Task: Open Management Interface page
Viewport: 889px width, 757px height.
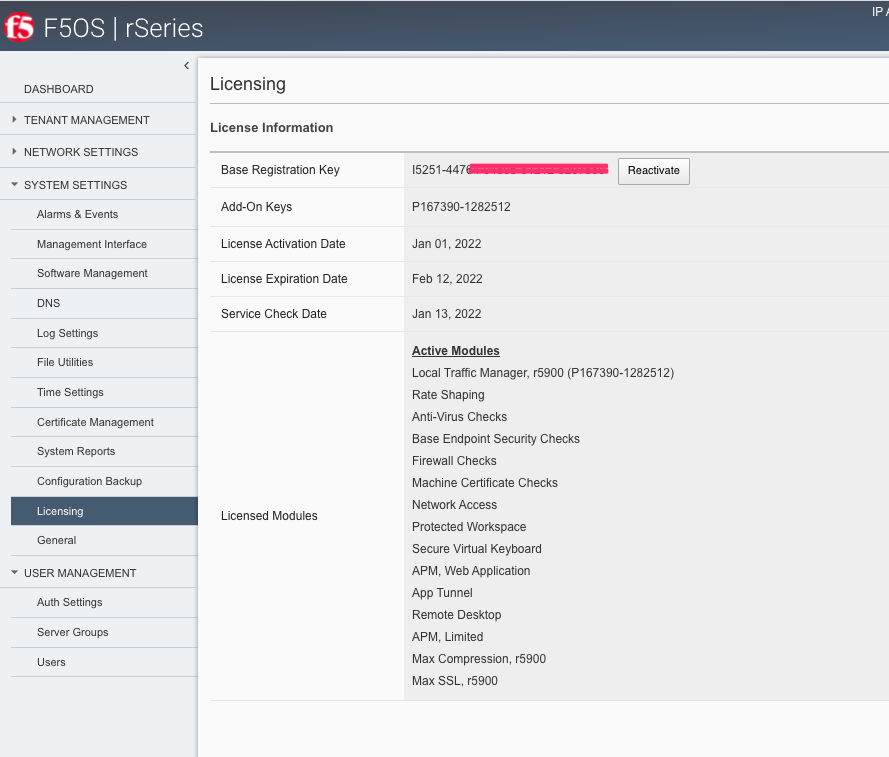Action: click(92, 244)
